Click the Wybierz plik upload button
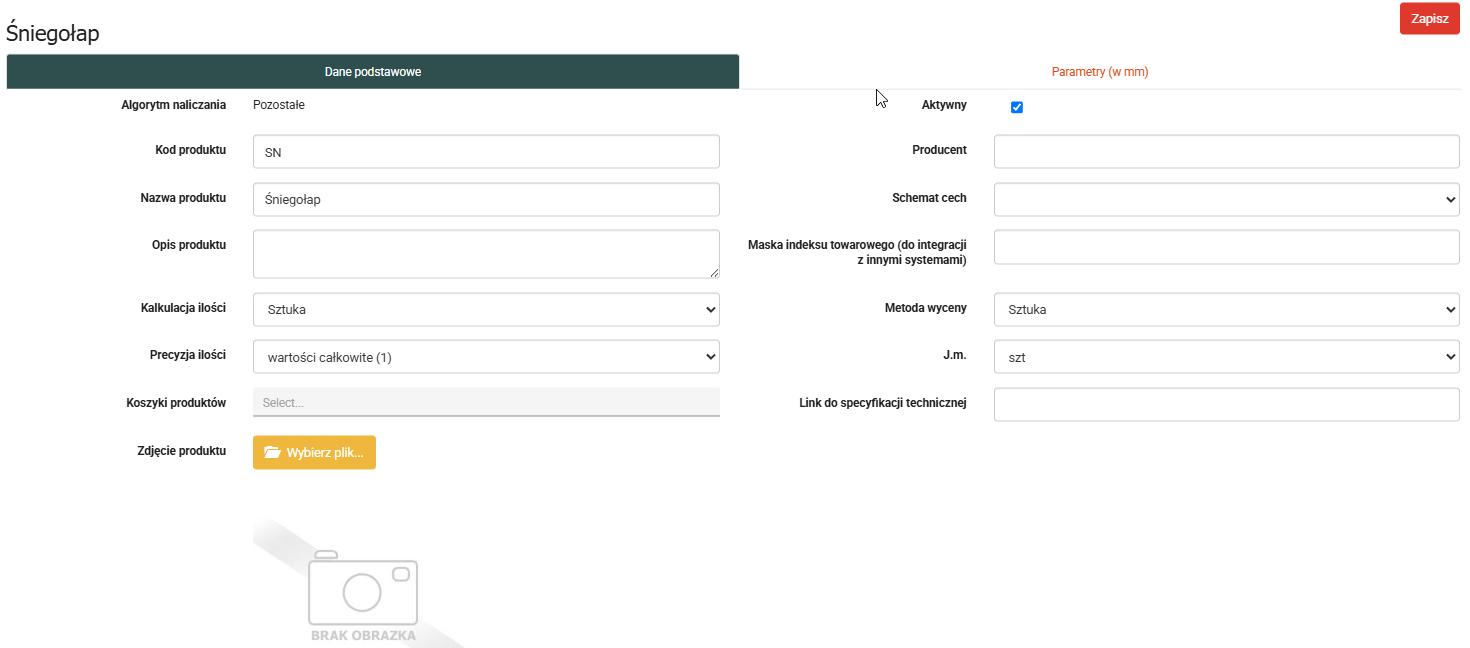The height and width of the screenshot is (648, 1470). [x=314, y=452]
